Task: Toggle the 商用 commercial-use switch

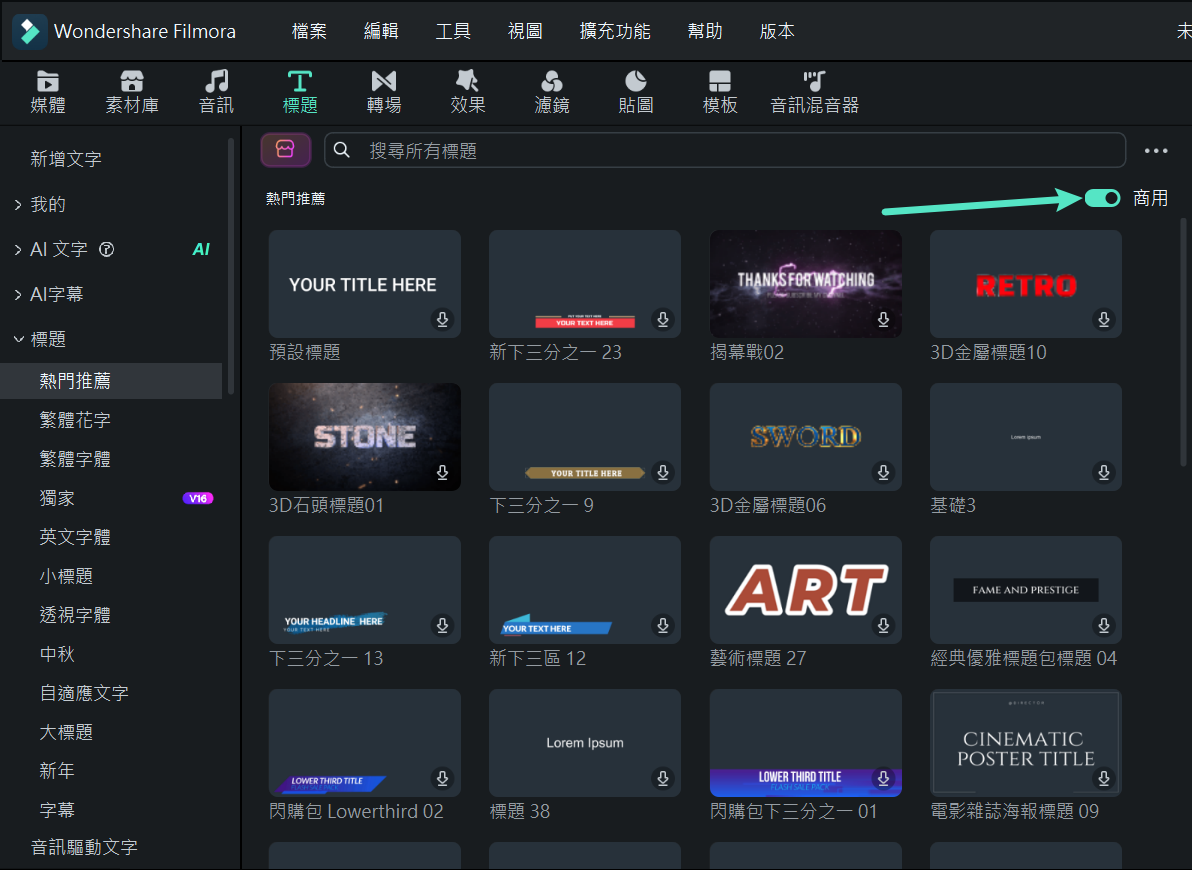Action: coord(1102,198)
